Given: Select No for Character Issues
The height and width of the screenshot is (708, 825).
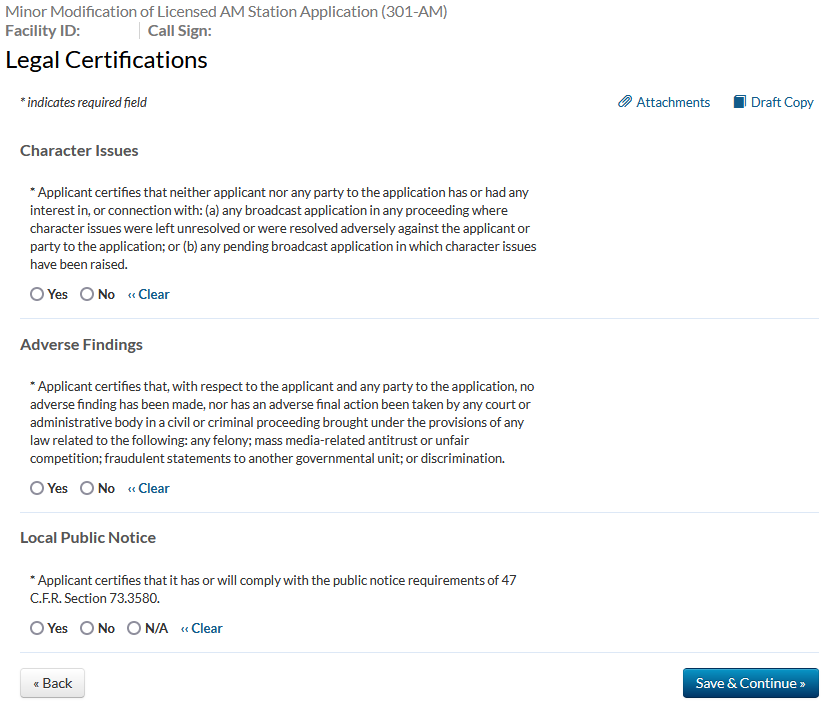Looking at the screenshot, I should tap(87, 294).
